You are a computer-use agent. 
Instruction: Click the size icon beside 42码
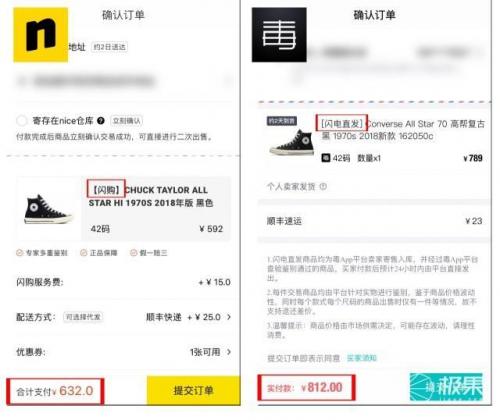[x=326, y=158]
